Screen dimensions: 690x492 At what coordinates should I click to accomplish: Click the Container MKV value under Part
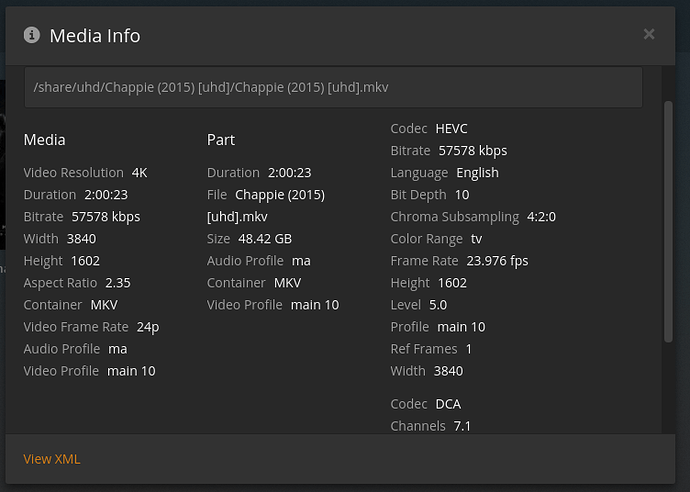point(288,283)
